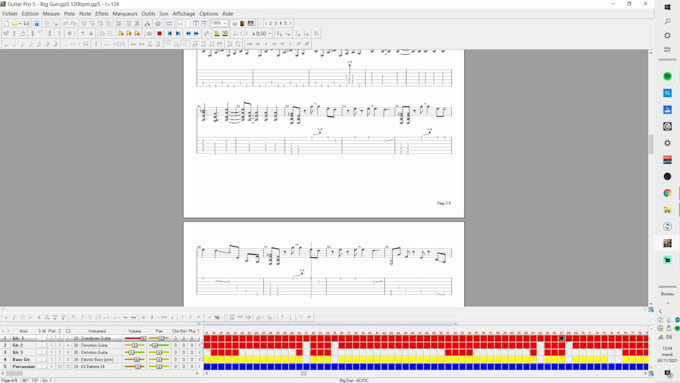The image size is (680, 383).
Task: Adjust the Gtr. 1 volume slider
Action: click(x=135, y=338)
